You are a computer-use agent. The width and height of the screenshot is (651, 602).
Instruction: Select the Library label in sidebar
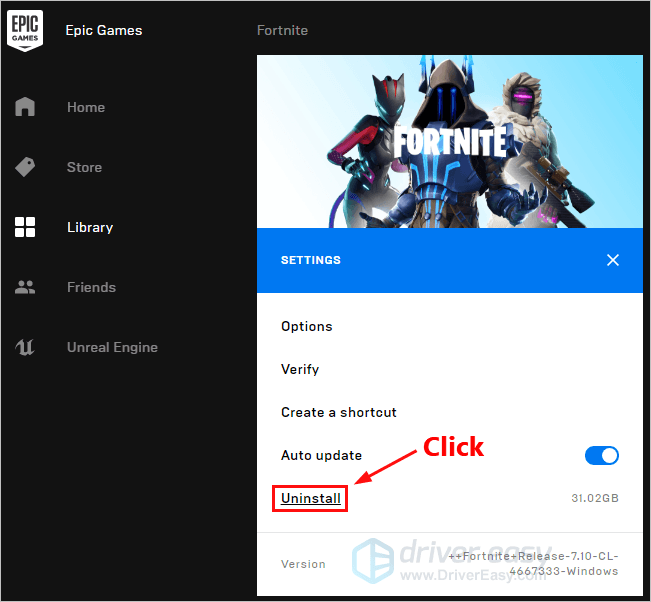[90, 228]
